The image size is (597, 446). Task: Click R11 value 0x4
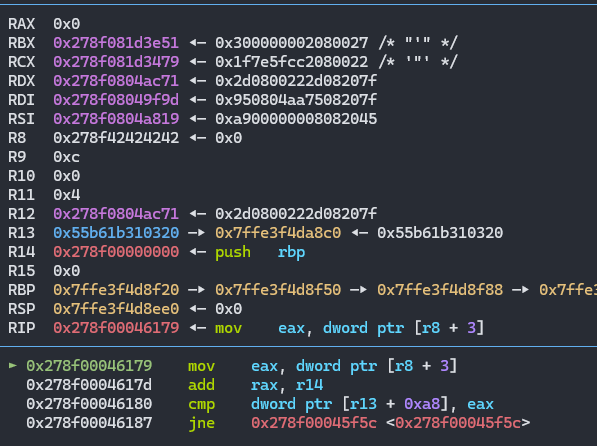(66, 195)
